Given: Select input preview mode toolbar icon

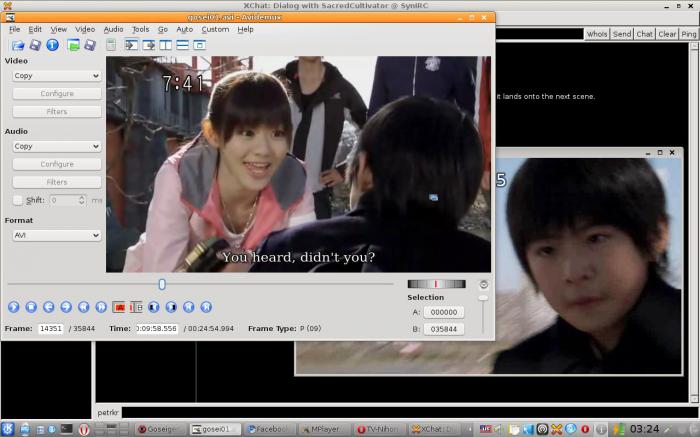Looking at the screenshot, I should coord(131,45).
